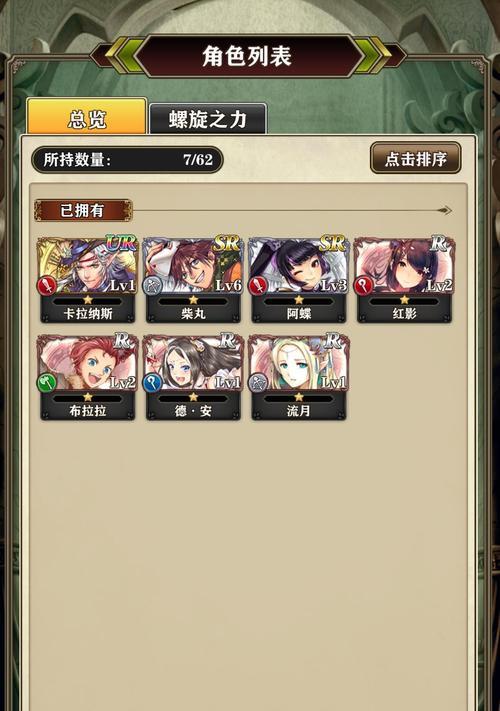Select the 柴丸 SR character card
Image resolution: width=500 pixels, height=711 pixels.
[x=193, y=279]
